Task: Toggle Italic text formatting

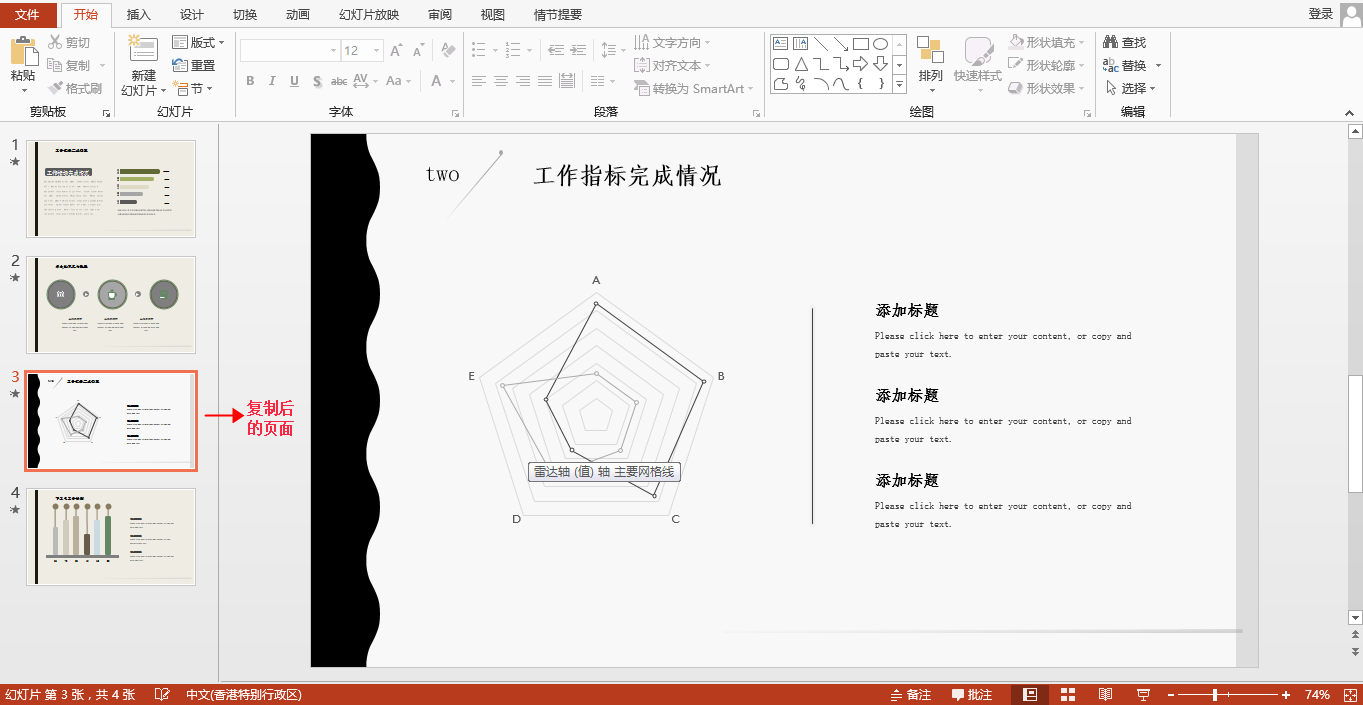Action: 272,81
